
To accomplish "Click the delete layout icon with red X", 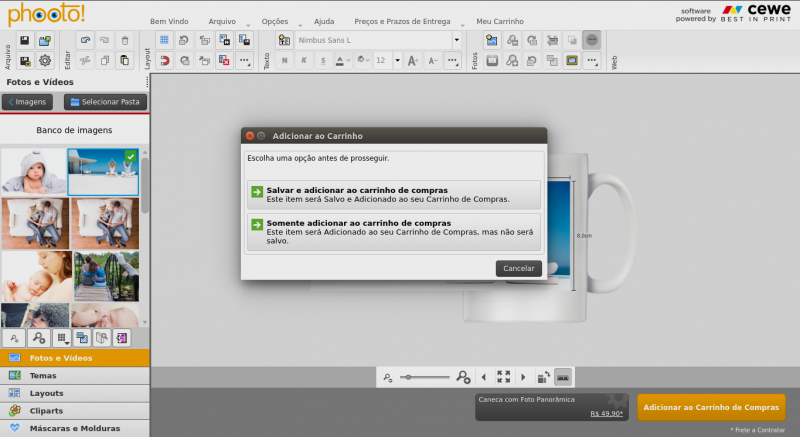I will [224, 61].
